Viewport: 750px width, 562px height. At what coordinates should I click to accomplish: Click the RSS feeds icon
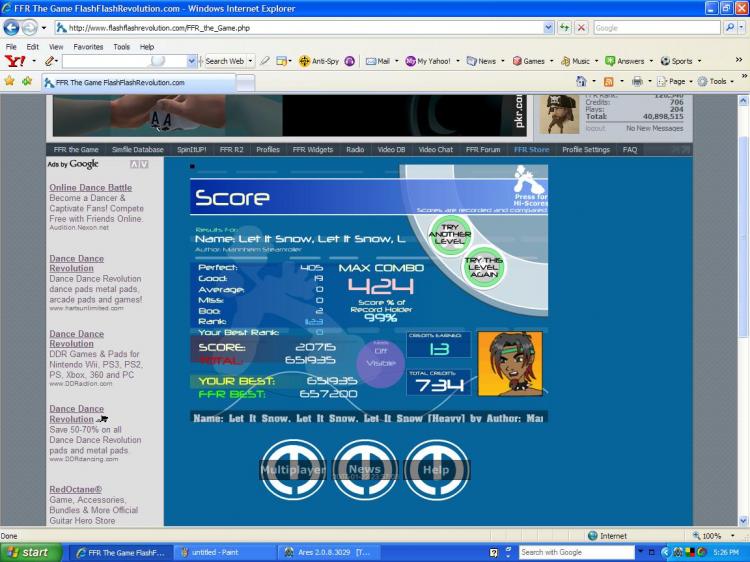coord(608,82)
